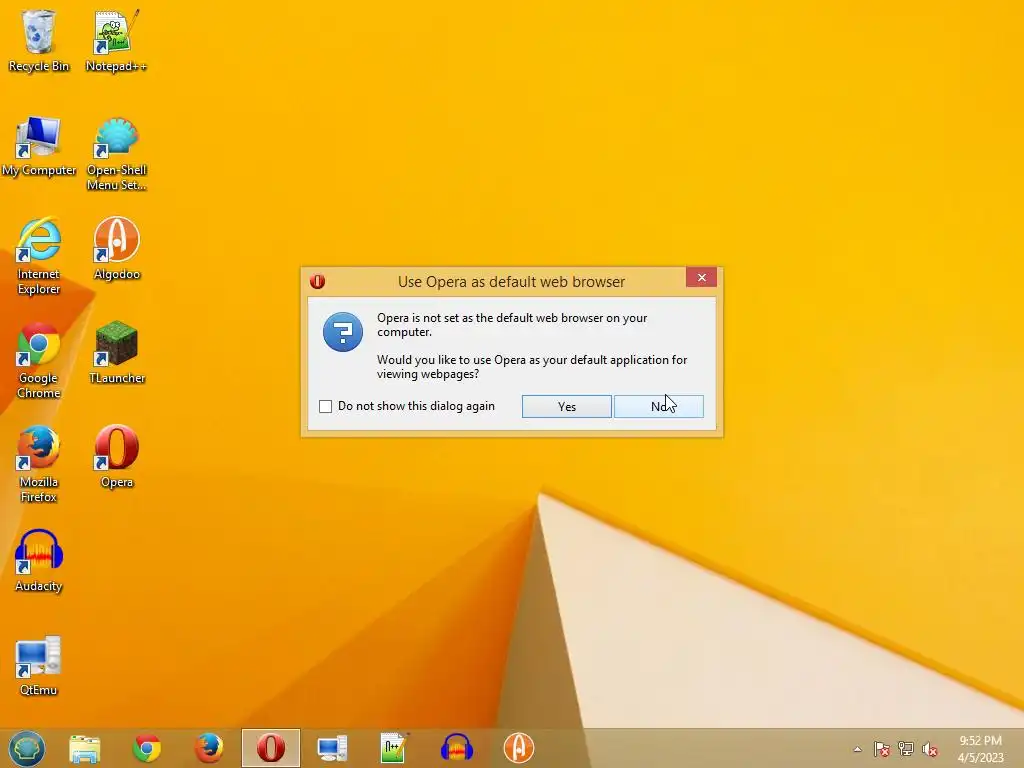Launch Audacity from the taskbar
This screenshot has height=768, width=1024.
(x=456, y=748)
